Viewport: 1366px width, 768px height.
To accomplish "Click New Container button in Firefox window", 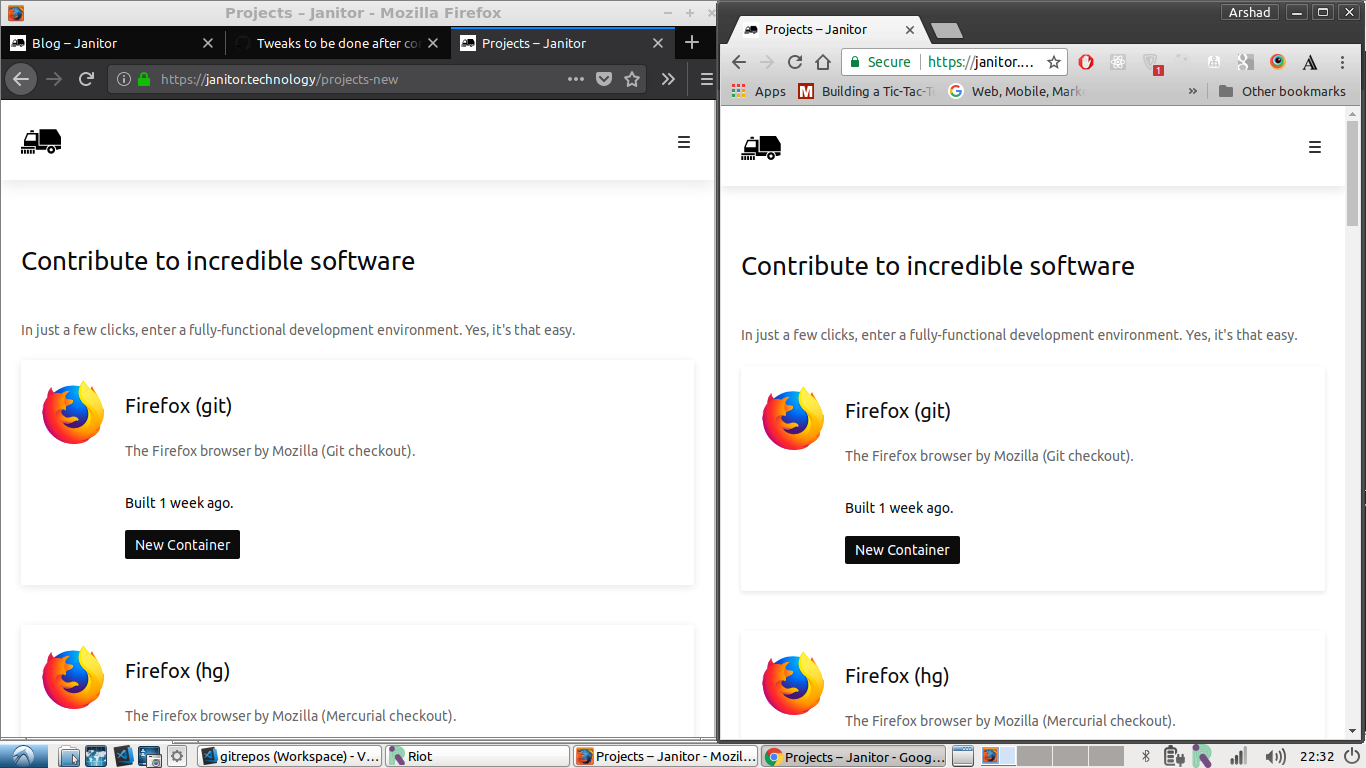I will (182, 545).
